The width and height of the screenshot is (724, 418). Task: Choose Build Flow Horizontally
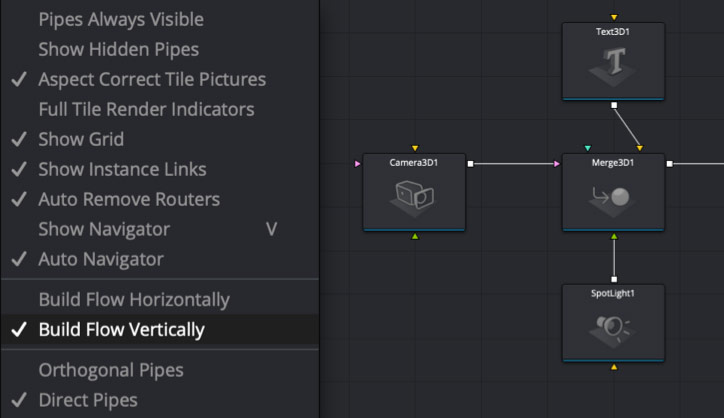[133, 299]
